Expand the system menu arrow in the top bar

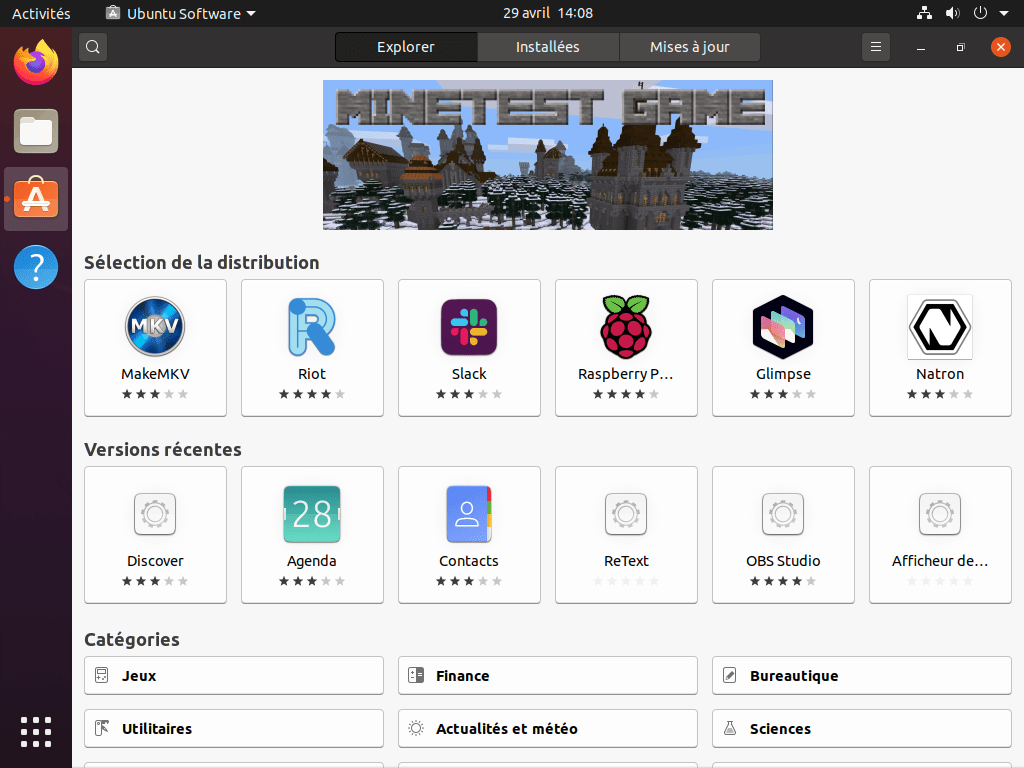[1004, 13]
